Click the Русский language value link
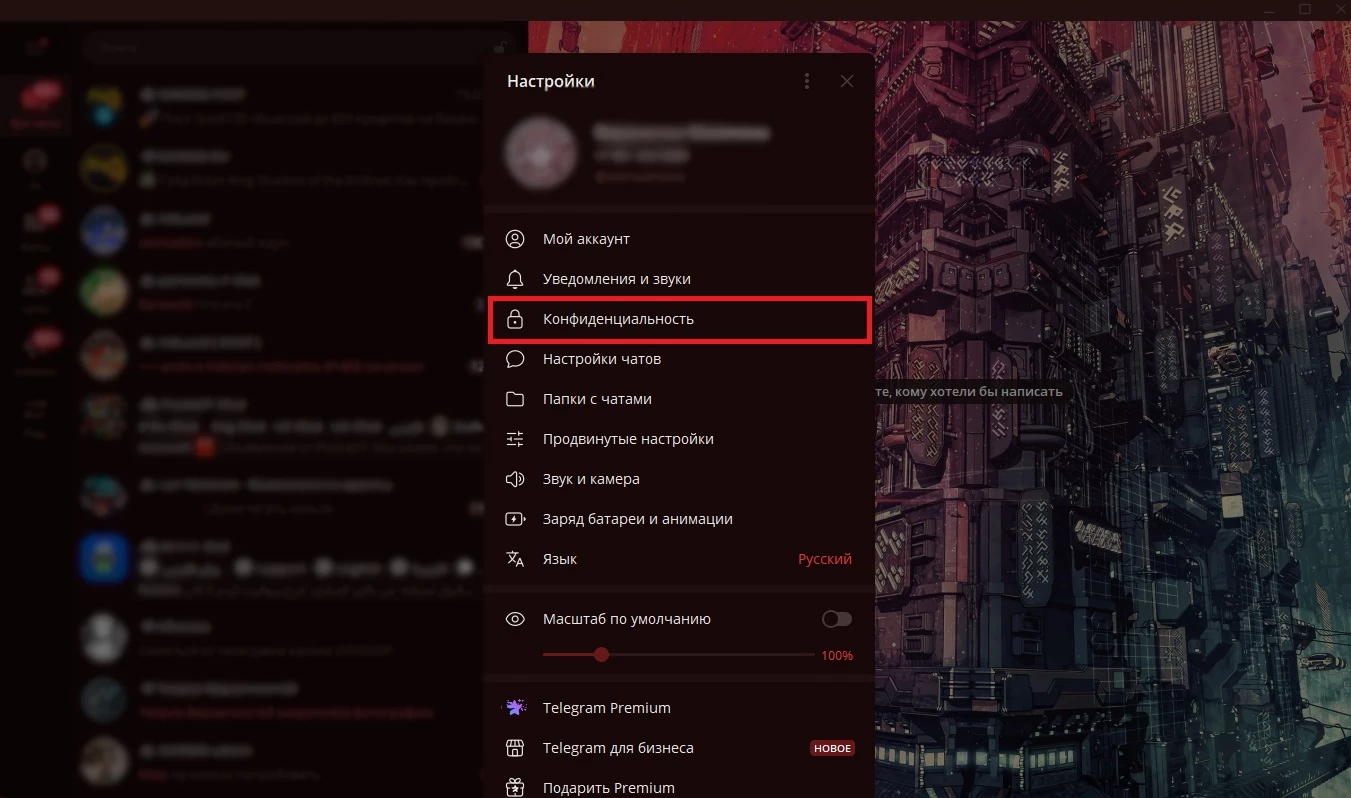 click(825, 559)
